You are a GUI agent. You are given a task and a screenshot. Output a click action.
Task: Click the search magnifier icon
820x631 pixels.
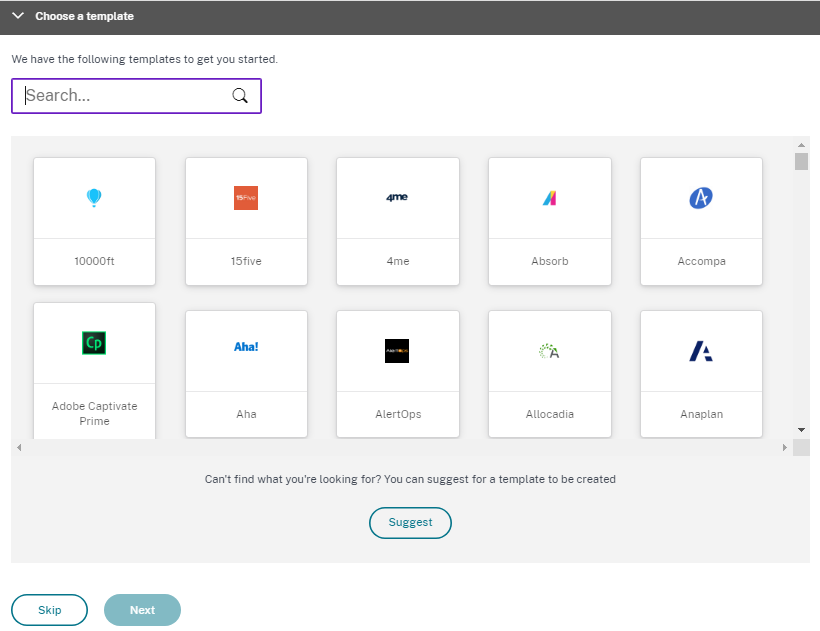pos(240,96)
